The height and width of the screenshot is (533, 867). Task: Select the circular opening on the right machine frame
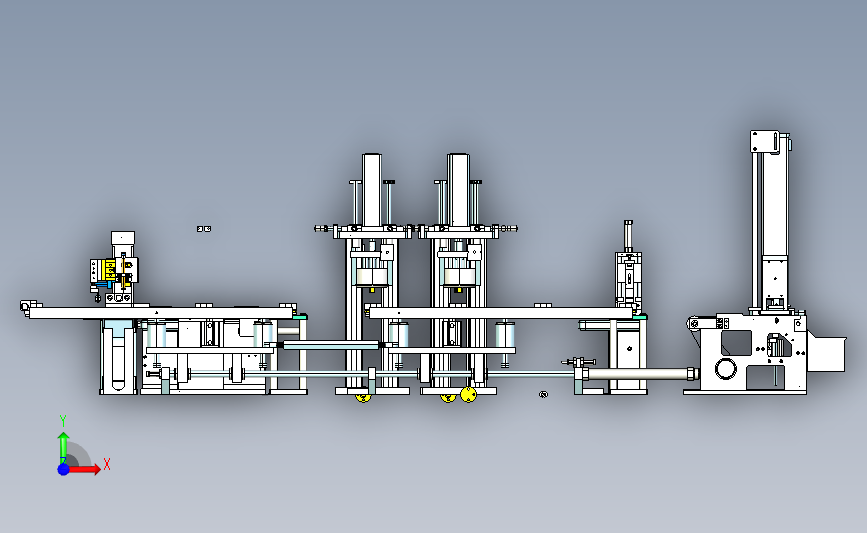(726, 368)
